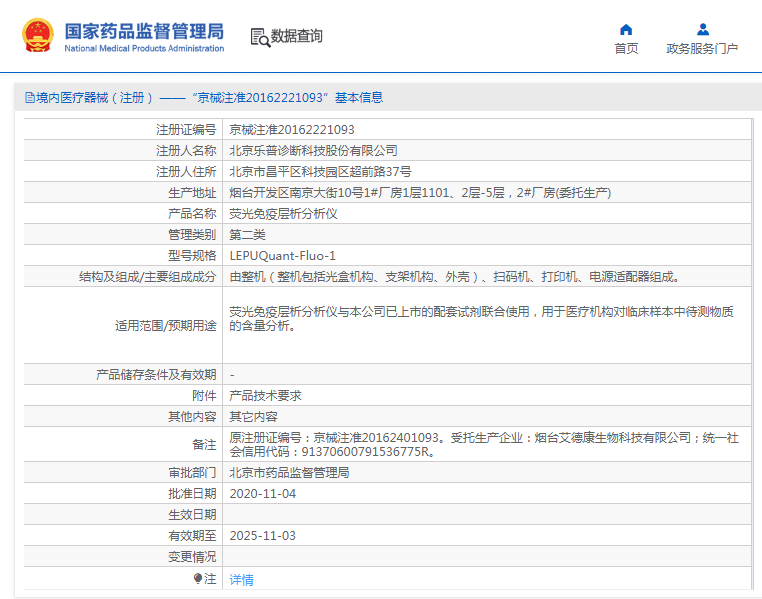
Task: Click the 审批部门 row label
Action: (x=192, y=472)
